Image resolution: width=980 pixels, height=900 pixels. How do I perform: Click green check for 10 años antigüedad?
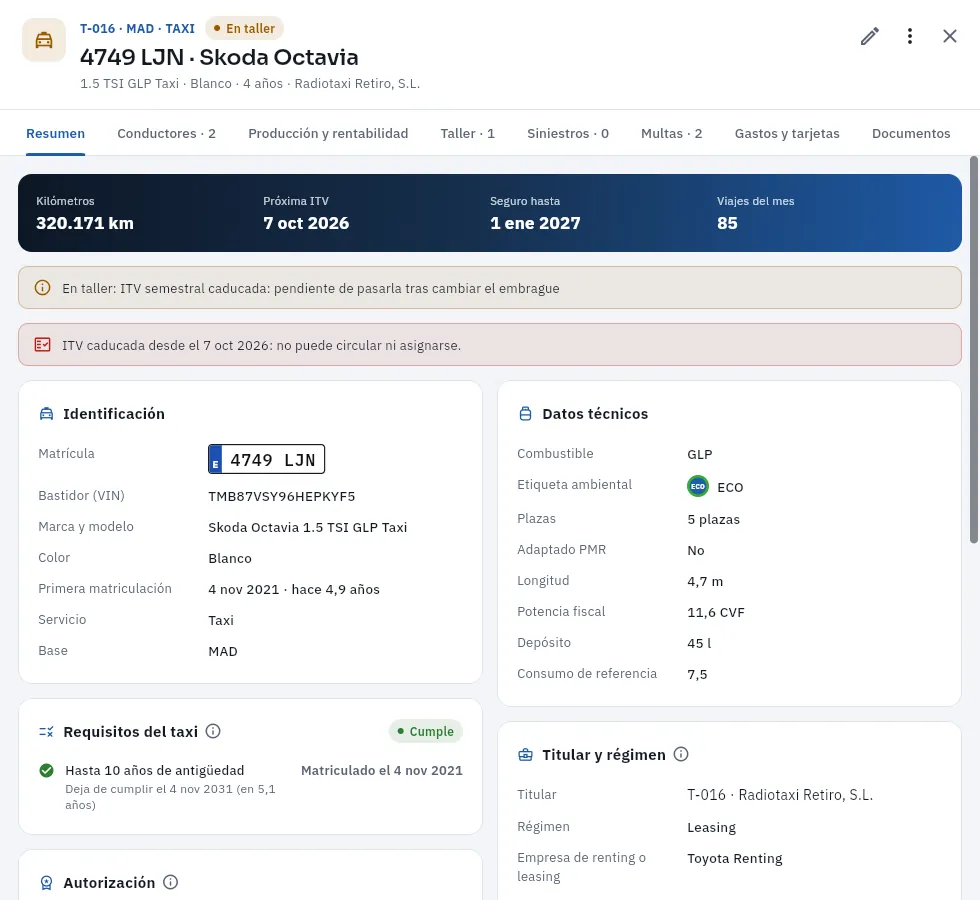click(x=46, y=771)
